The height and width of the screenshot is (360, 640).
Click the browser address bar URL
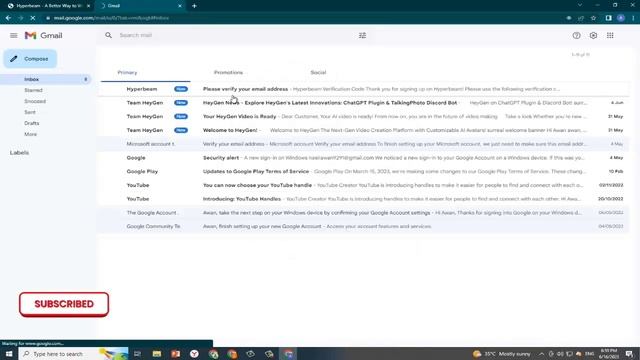(x=111, y=18)
